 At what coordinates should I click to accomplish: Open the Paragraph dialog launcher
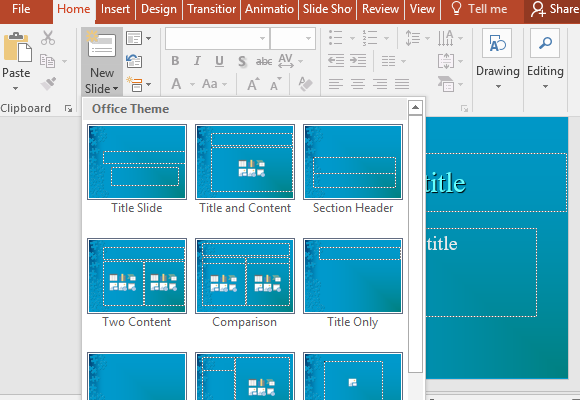click(x=464, y=108)
